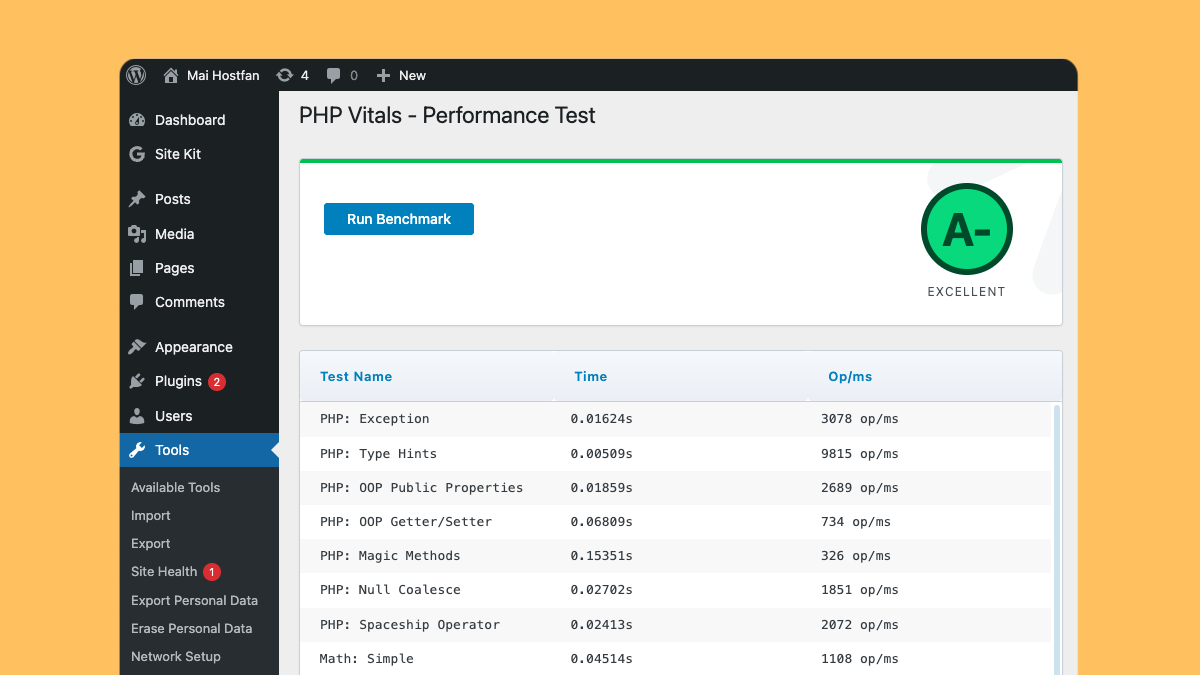The height and width of the screenshot is (675, 1200).
Task: Sort by Op/ms column header
Action: coord(850,377)
